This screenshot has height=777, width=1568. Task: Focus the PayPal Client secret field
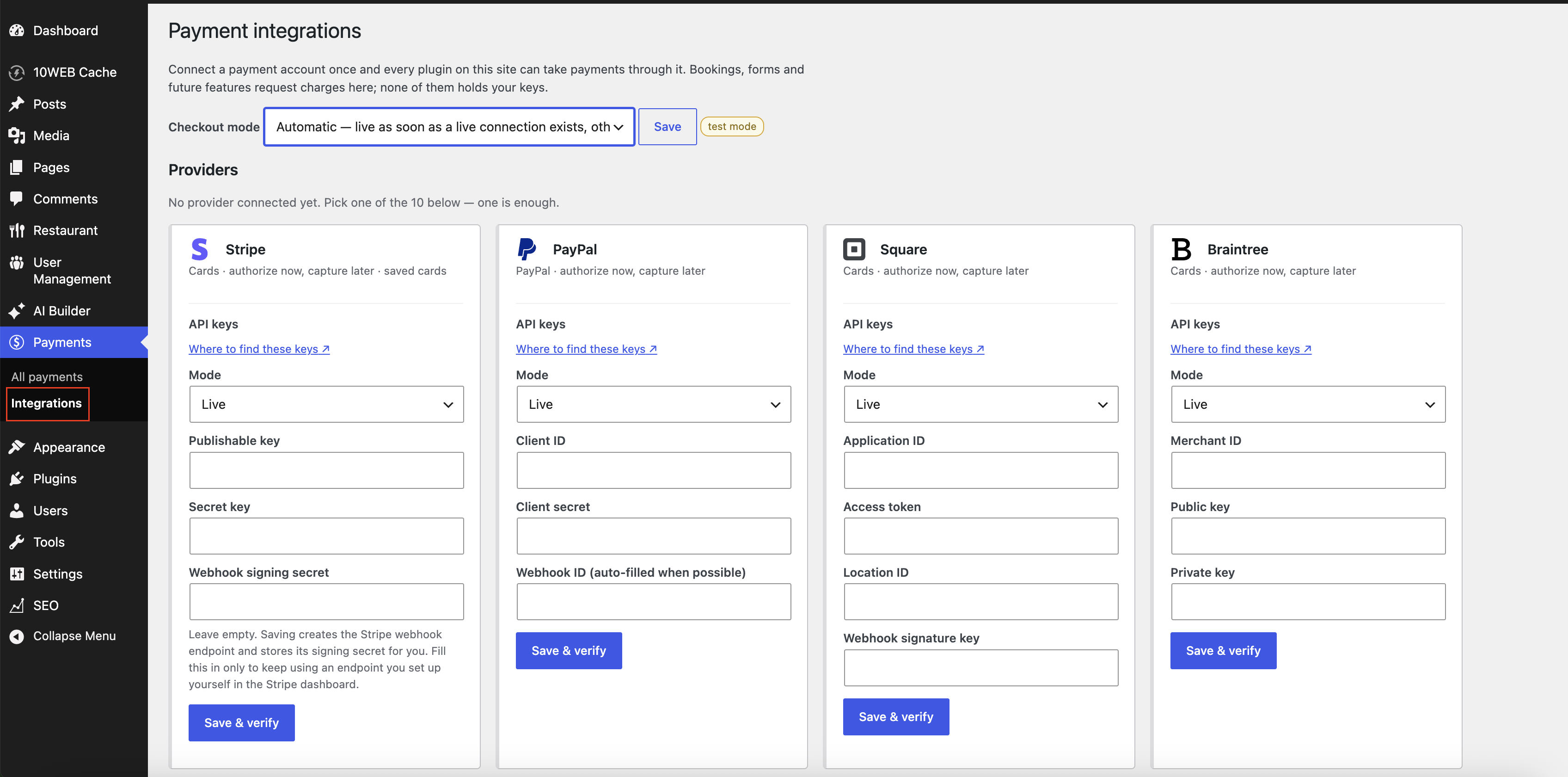pyautogui.click(x=654, y=536)
